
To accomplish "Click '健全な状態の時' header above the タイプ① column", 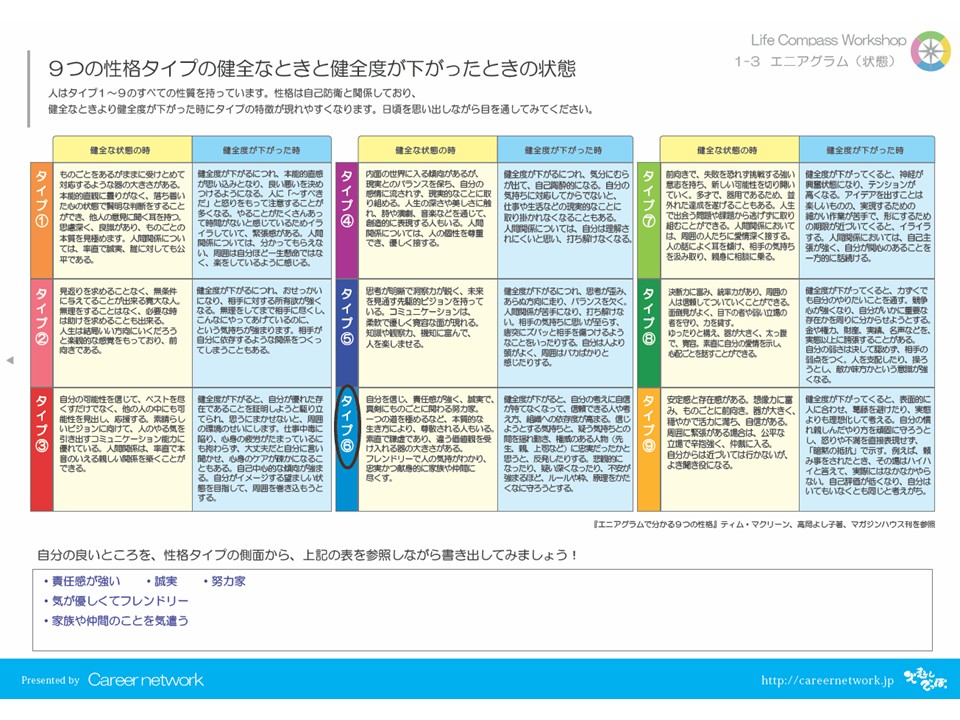I will tap(120, 150).
